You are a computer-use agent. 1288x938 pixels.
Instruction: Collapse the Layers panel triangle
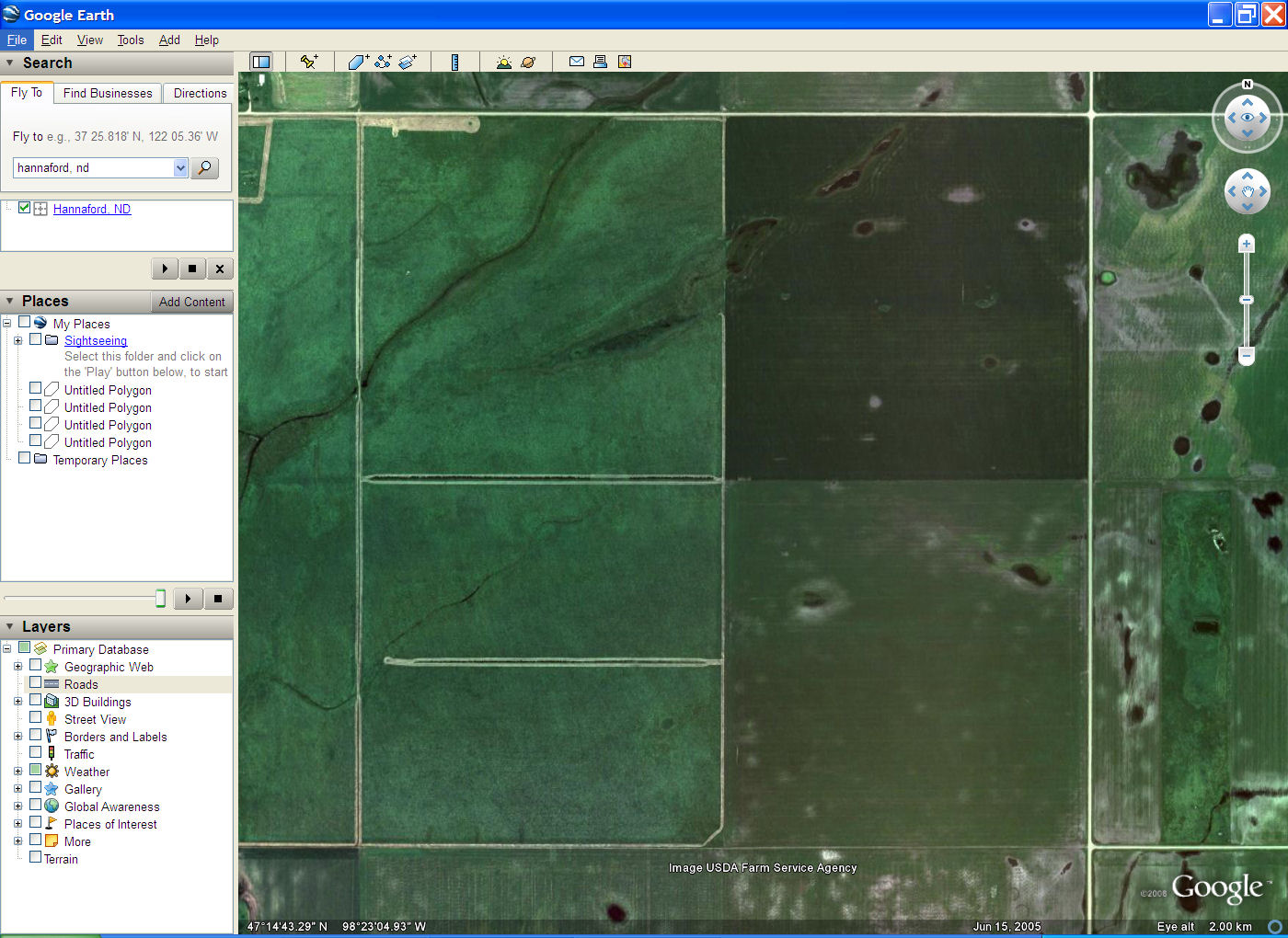[x=10, y=626]
